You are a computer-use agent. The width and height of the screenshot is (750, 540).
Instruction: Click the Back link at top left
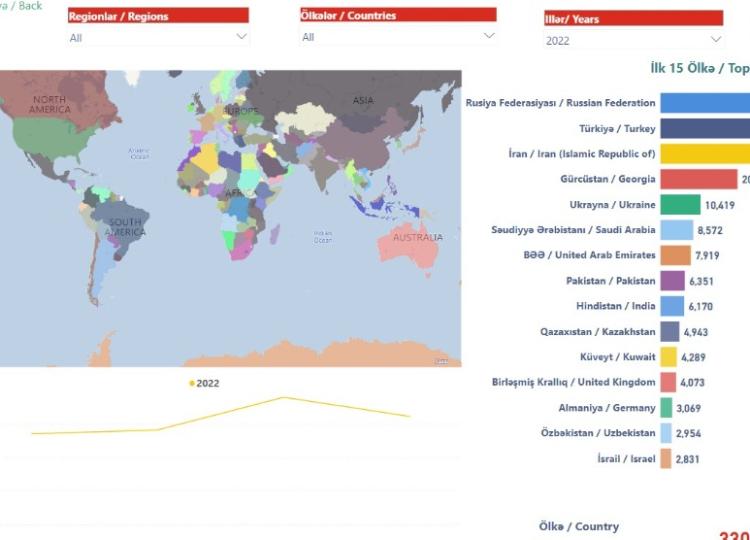coord(22,5)
